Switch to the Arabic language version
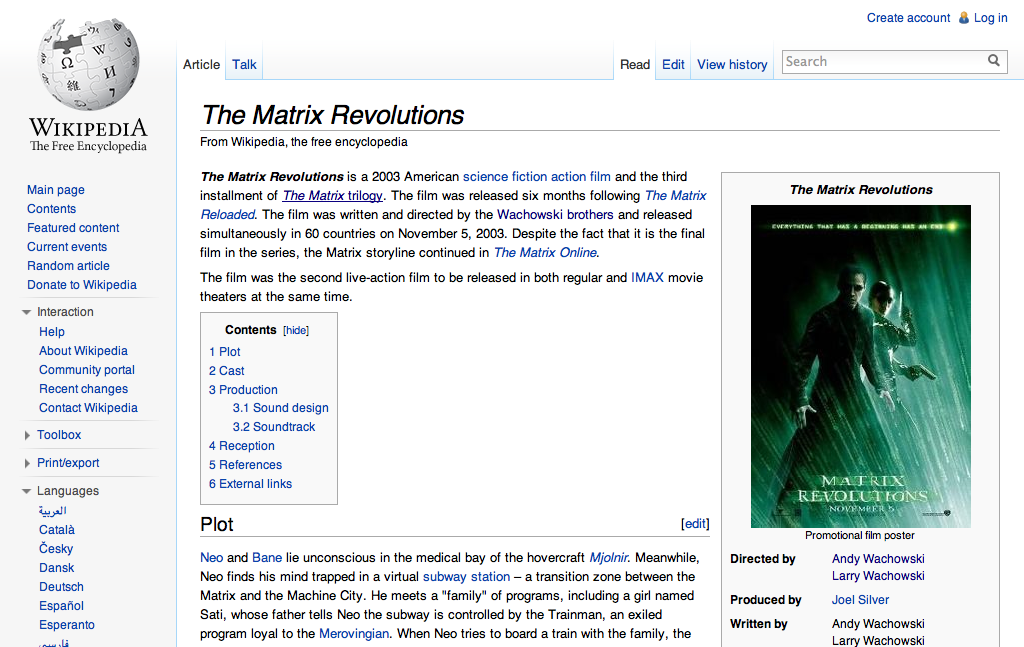The image size is (1024, 647). [52, 511]
